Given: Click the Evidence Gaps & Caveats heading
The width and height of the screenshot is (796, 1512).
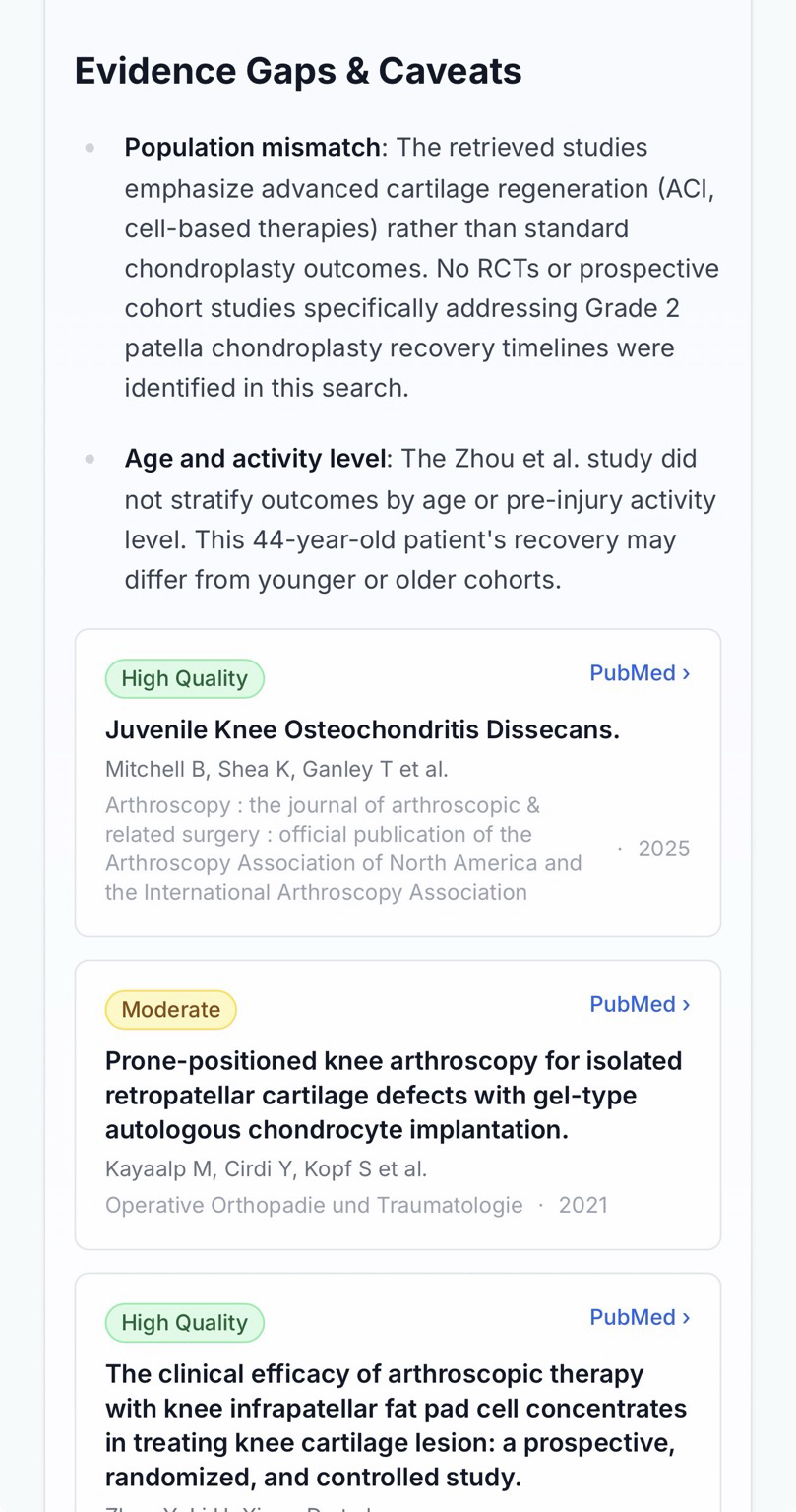Looking at the screenshot, I should pyautogui.click(x=298, y=71).
